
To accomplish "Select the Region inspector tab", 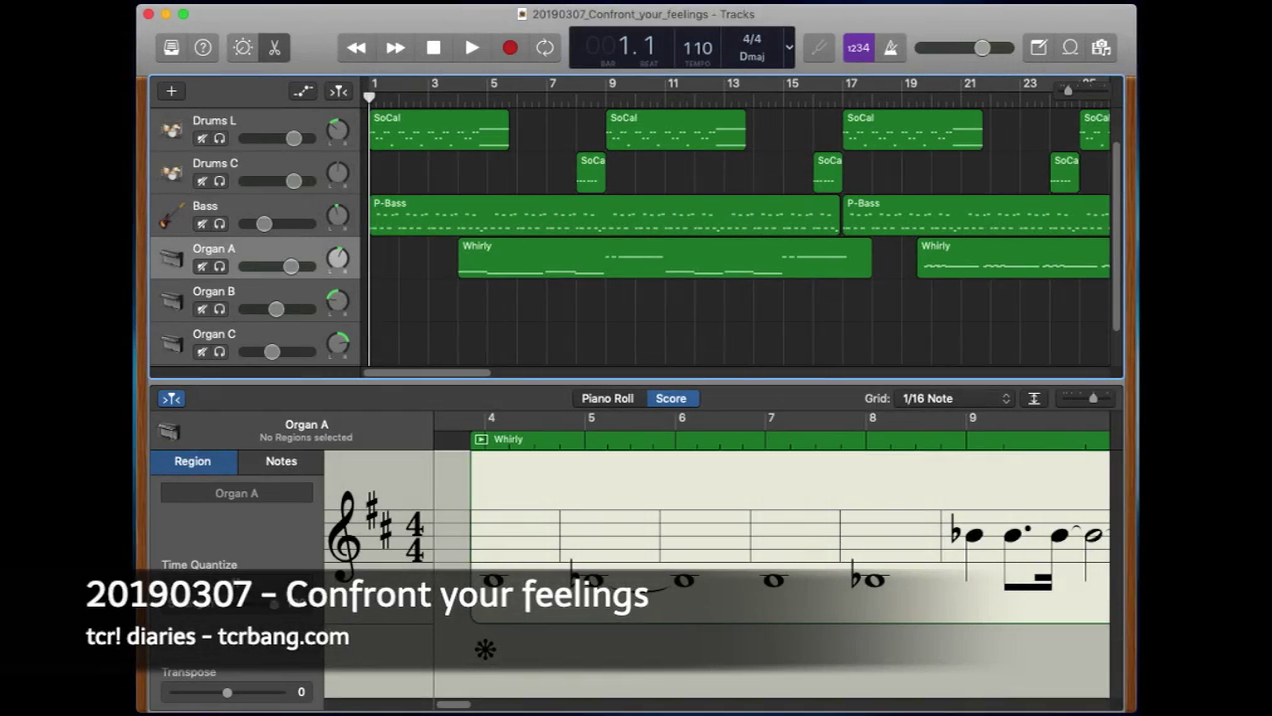I will point(193,461).
